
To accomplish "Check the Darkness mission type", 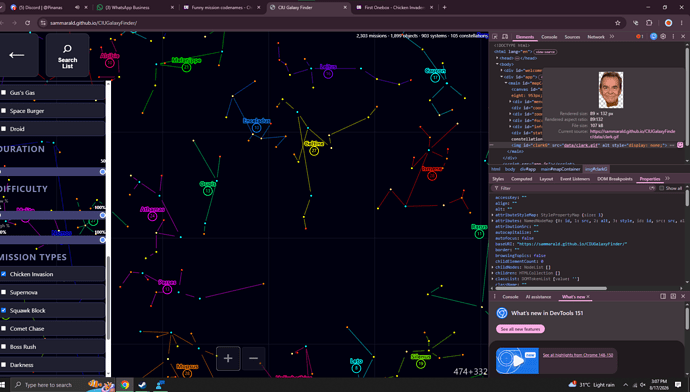I will (x=4, y=365).
